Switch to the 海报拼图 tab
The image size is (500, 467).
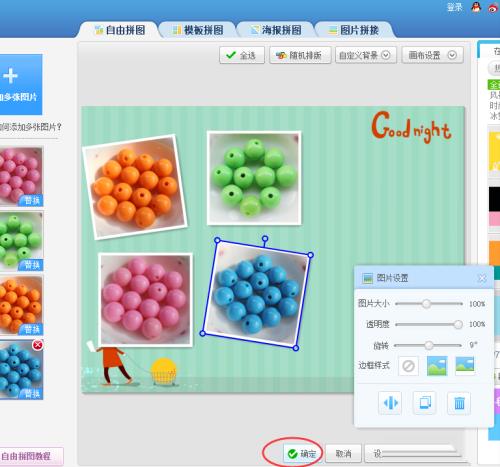click(276, 30)
